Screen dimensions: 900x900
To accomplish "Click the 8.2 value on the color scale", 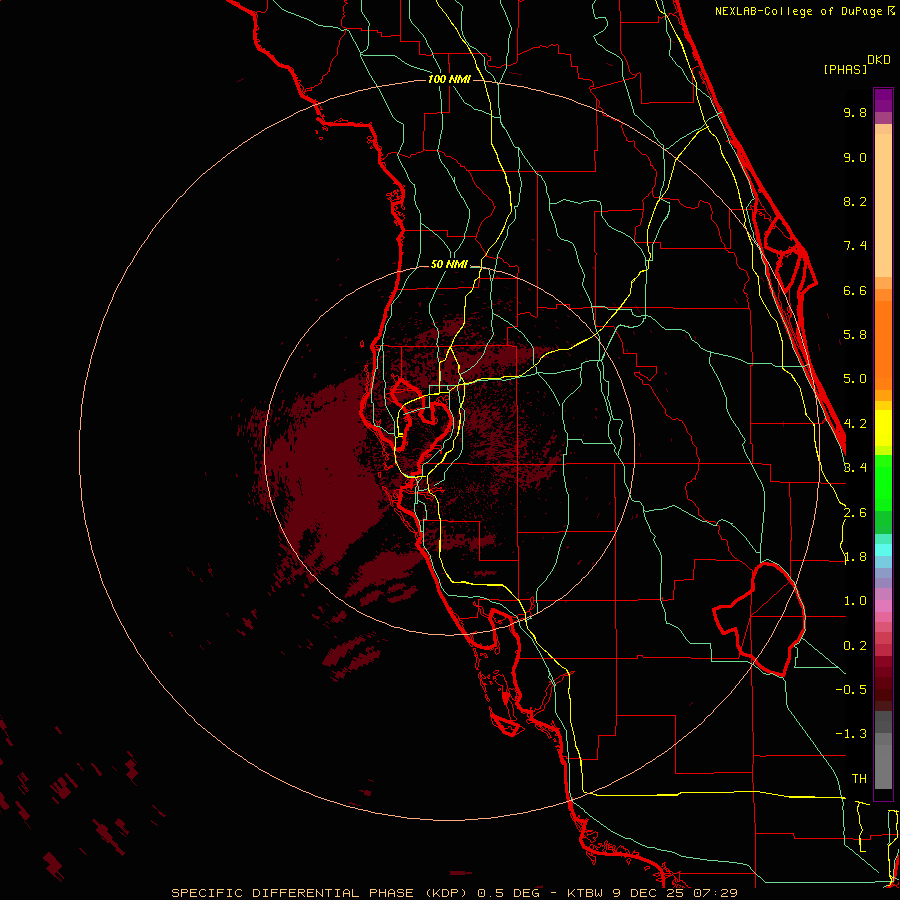I will (x=855, y=201).
